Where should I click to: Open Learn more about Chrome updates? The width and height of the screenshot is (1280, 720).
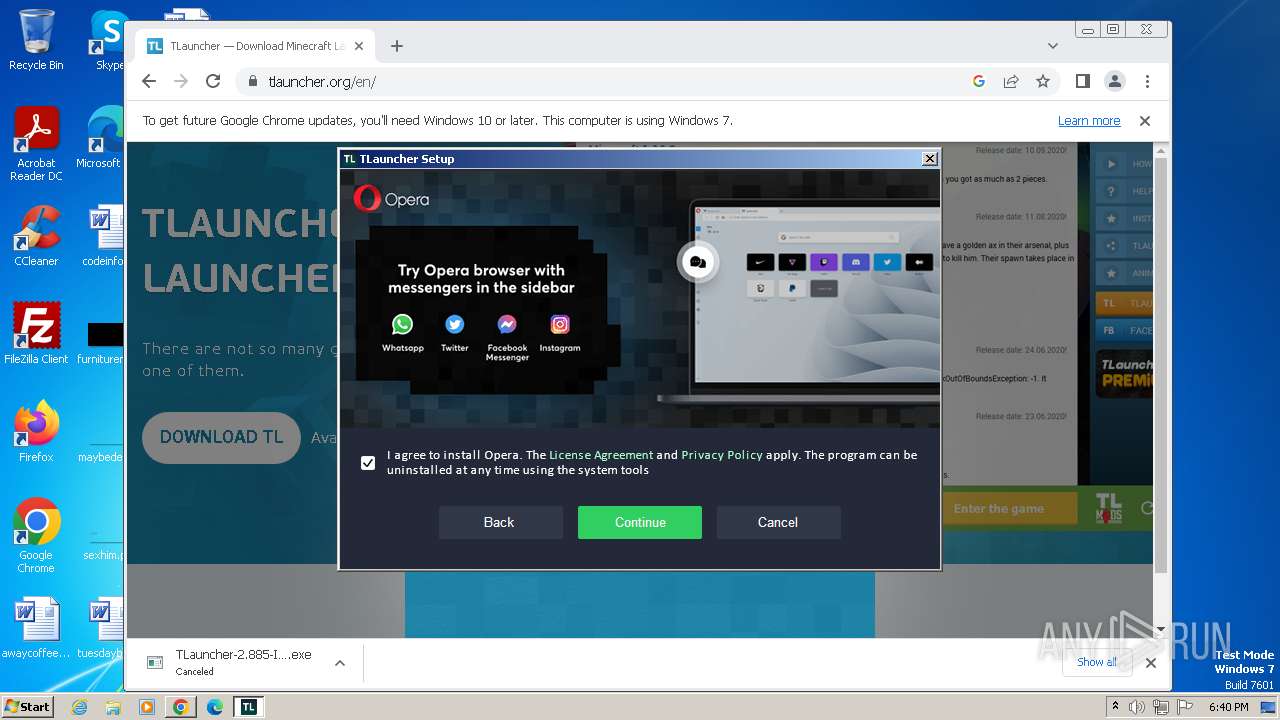point(1089,121)
